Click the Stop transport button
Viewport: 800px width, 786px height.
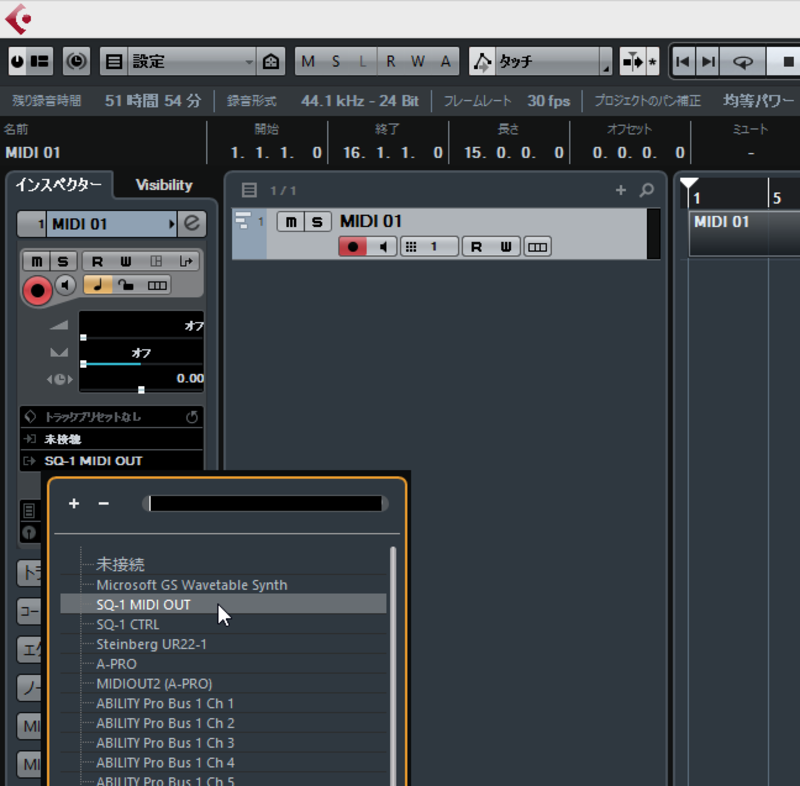click(x=786, y=62)
